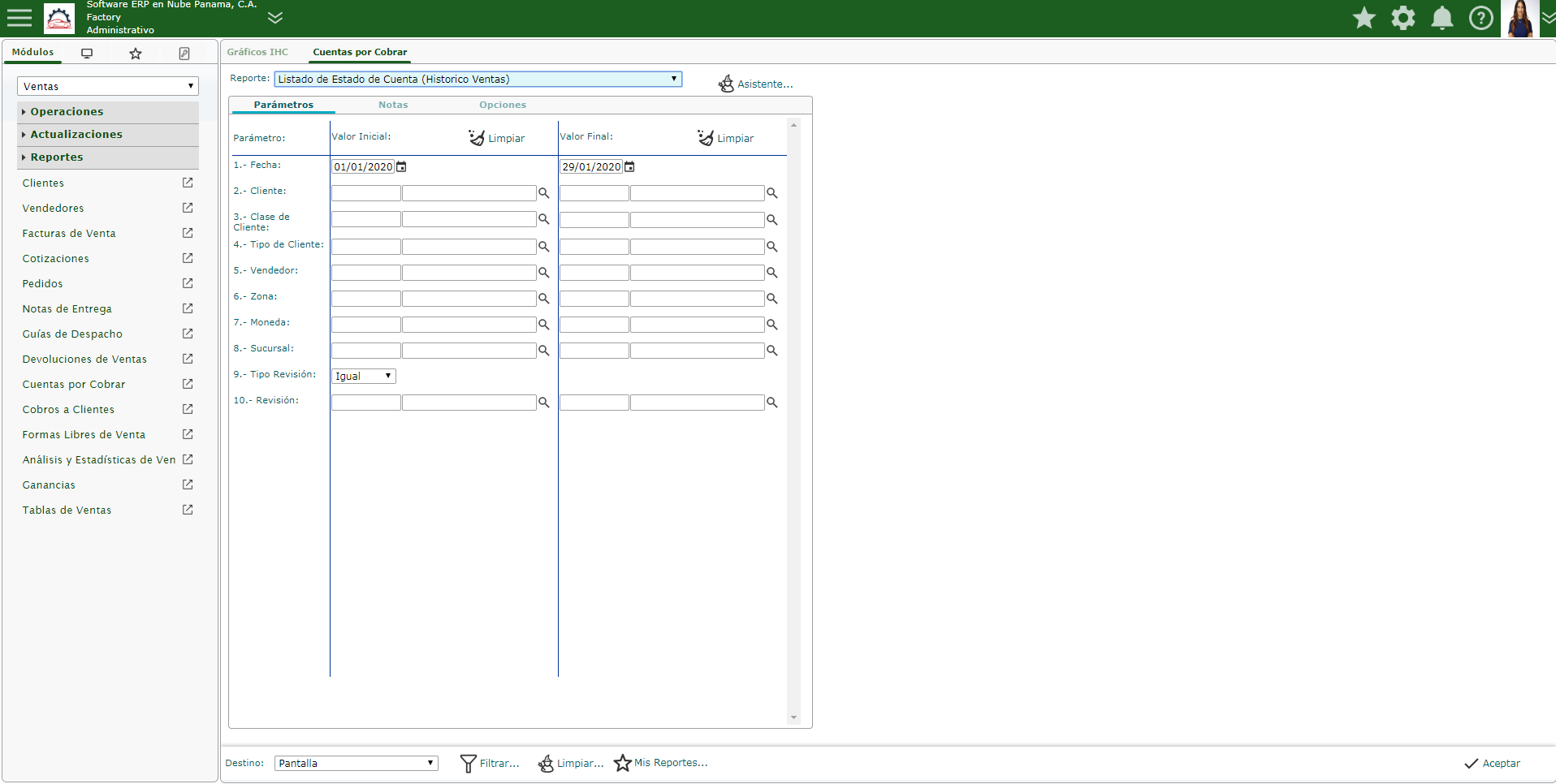Click bottom Limpiar button
This screenshot has width=1556, height=784.
pos(571,763)
